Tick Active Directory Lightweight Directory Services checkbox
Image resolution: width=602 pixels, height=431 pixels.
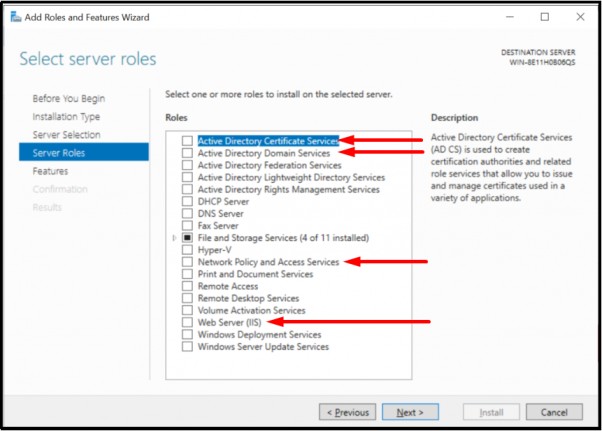187,177
